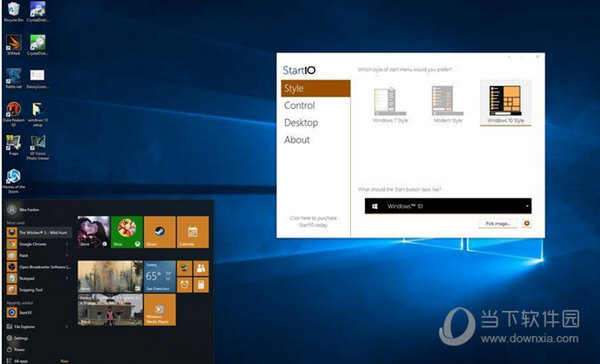Open the Windows 10 Start button dropdown

click(448, 206)
